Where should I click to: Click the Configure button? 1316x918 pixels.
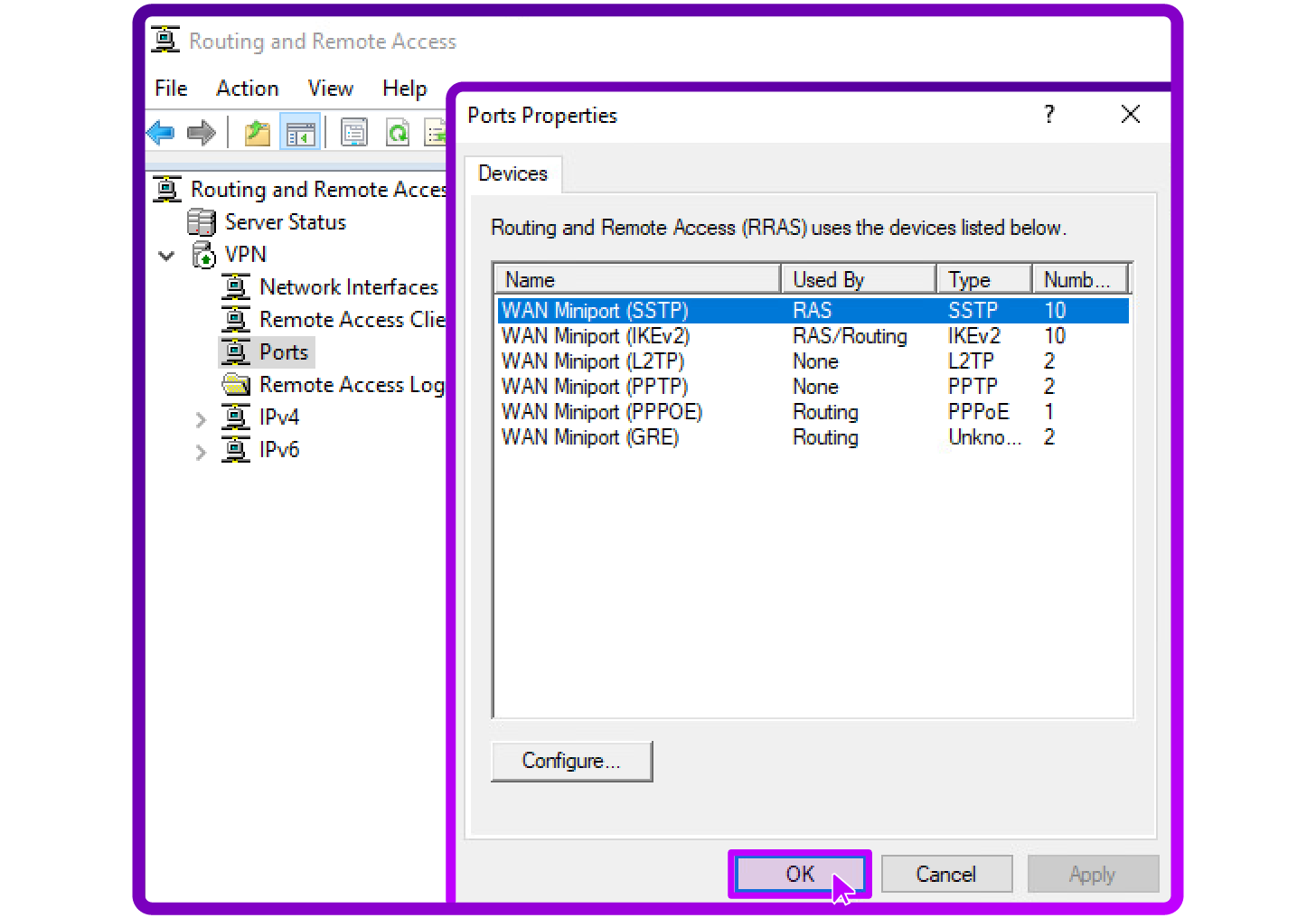pos(571,761)
